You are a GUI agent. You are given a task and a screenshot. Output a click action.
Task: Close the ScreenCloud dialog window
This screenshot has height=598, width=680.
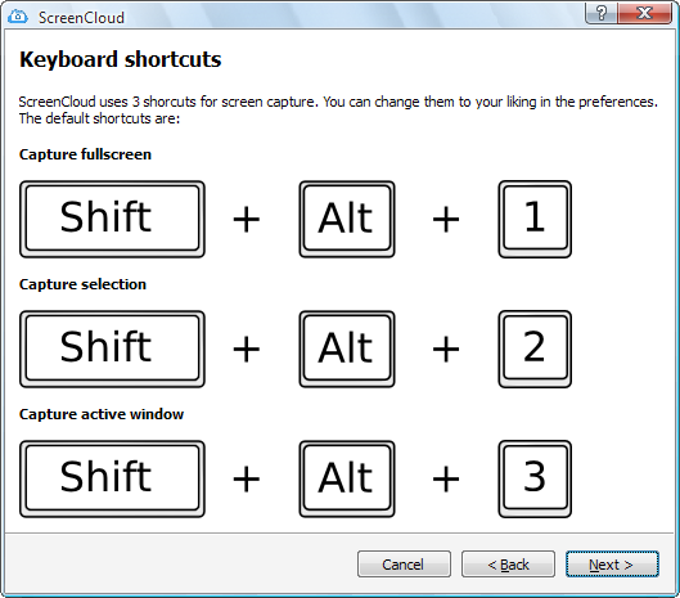coord(644,13)
